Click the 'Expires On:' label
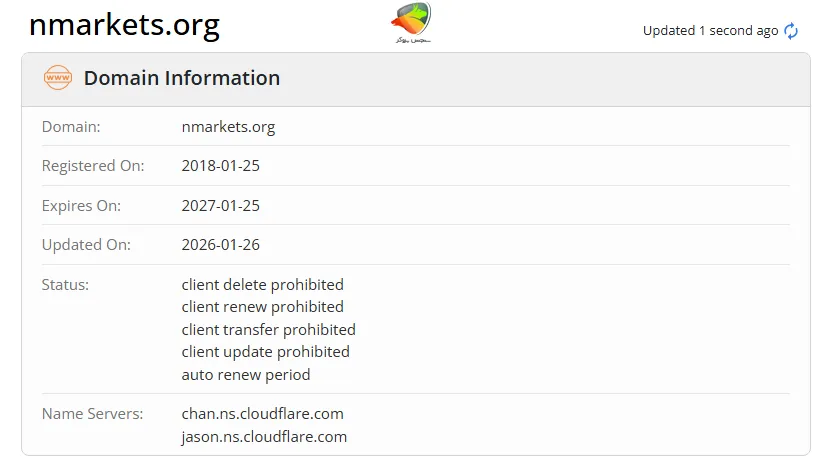This screenshot has height=465, width=821. coord(81,206)
